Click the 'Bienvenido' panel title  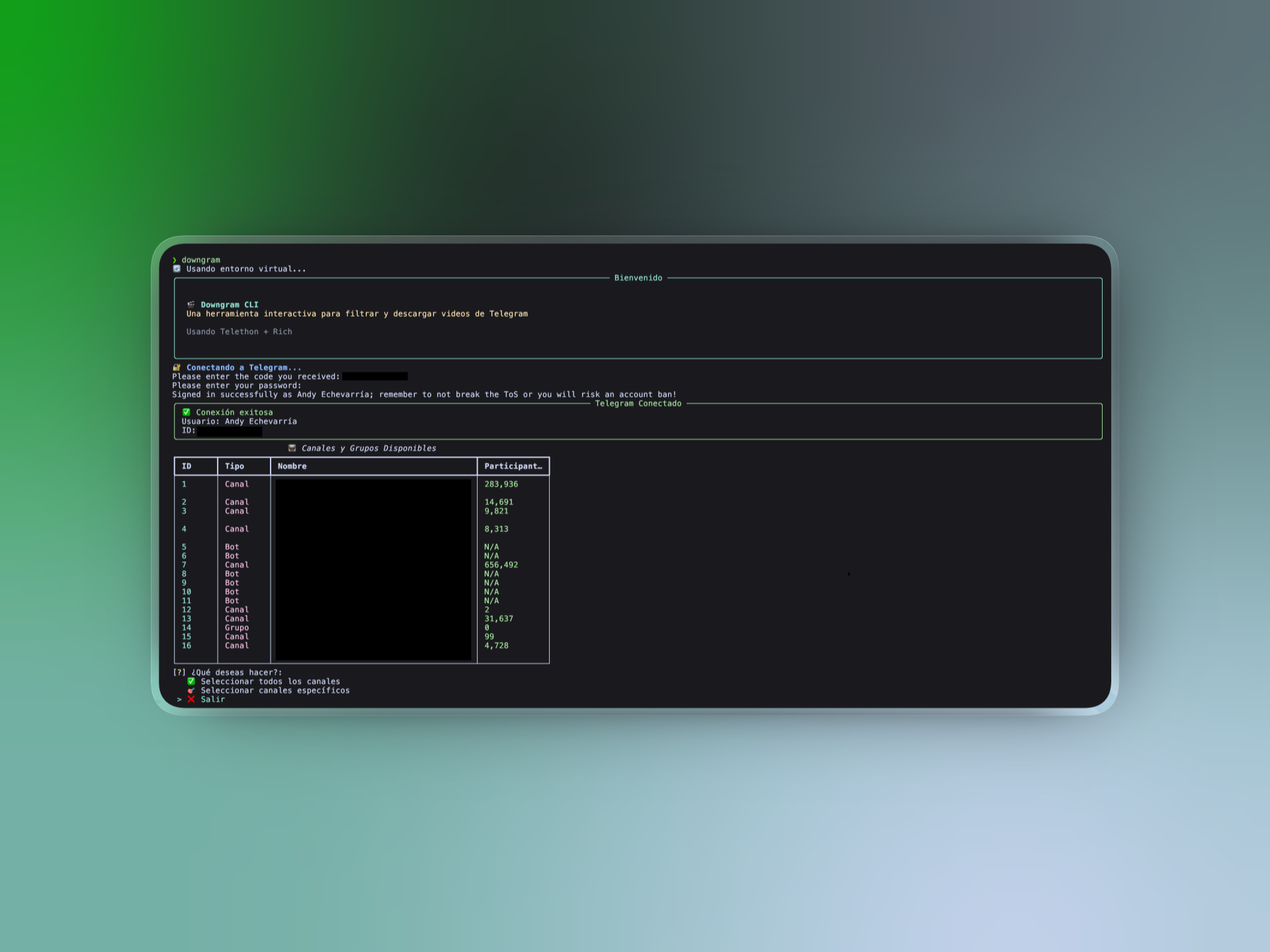coord(638,278)
